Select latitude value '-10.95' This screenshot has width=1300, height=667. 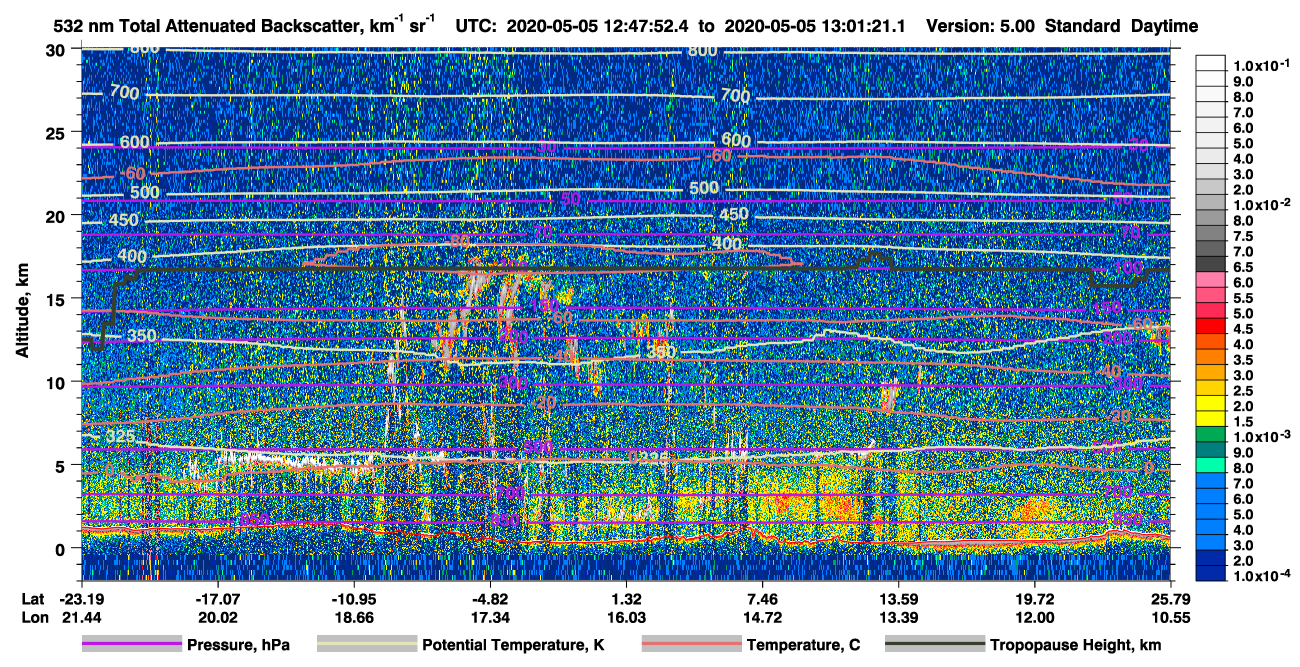pyautogui.click(x=353, y=599)
